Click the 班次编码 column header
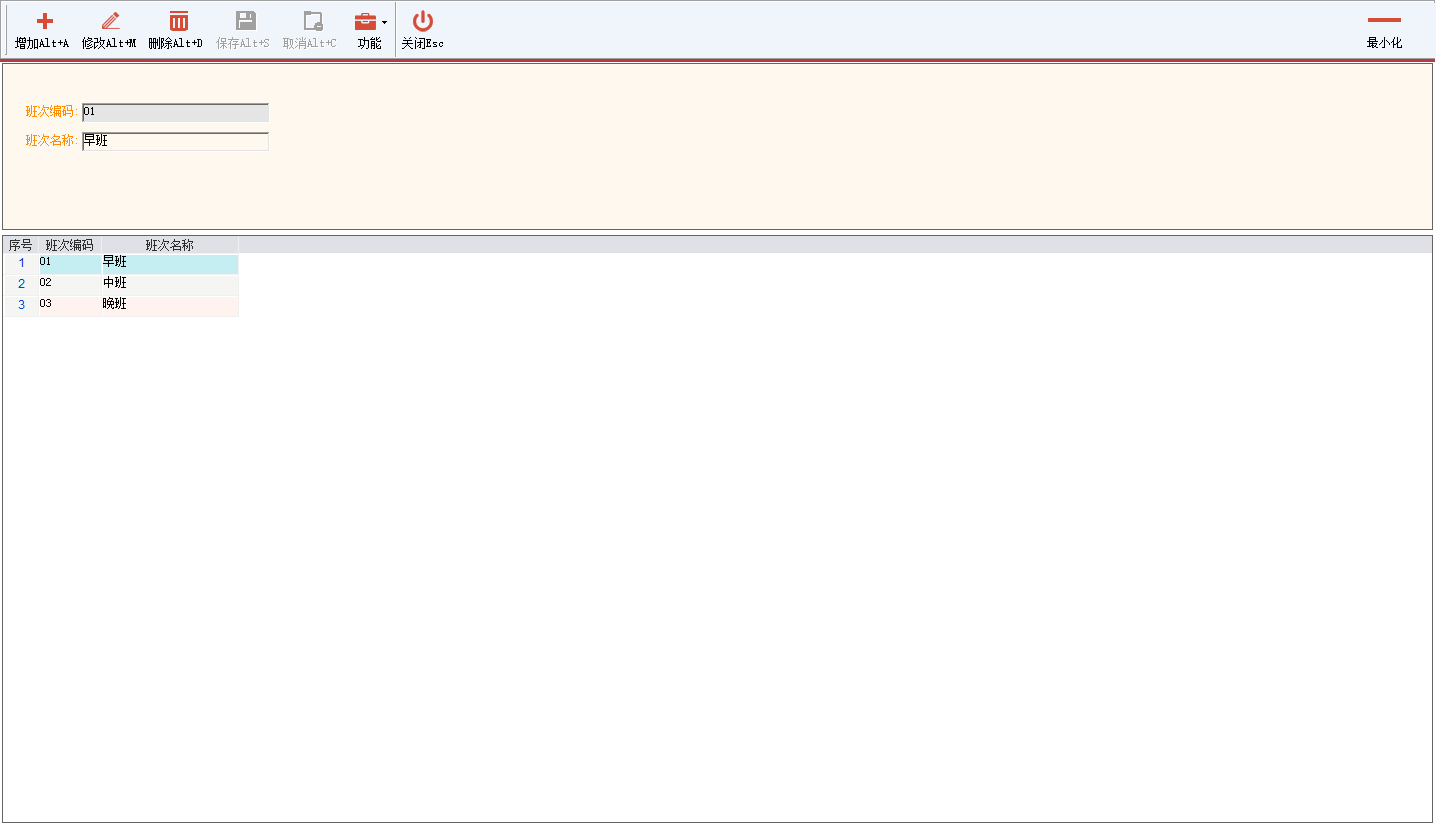 pyautogui.click(x=70, y=245)
